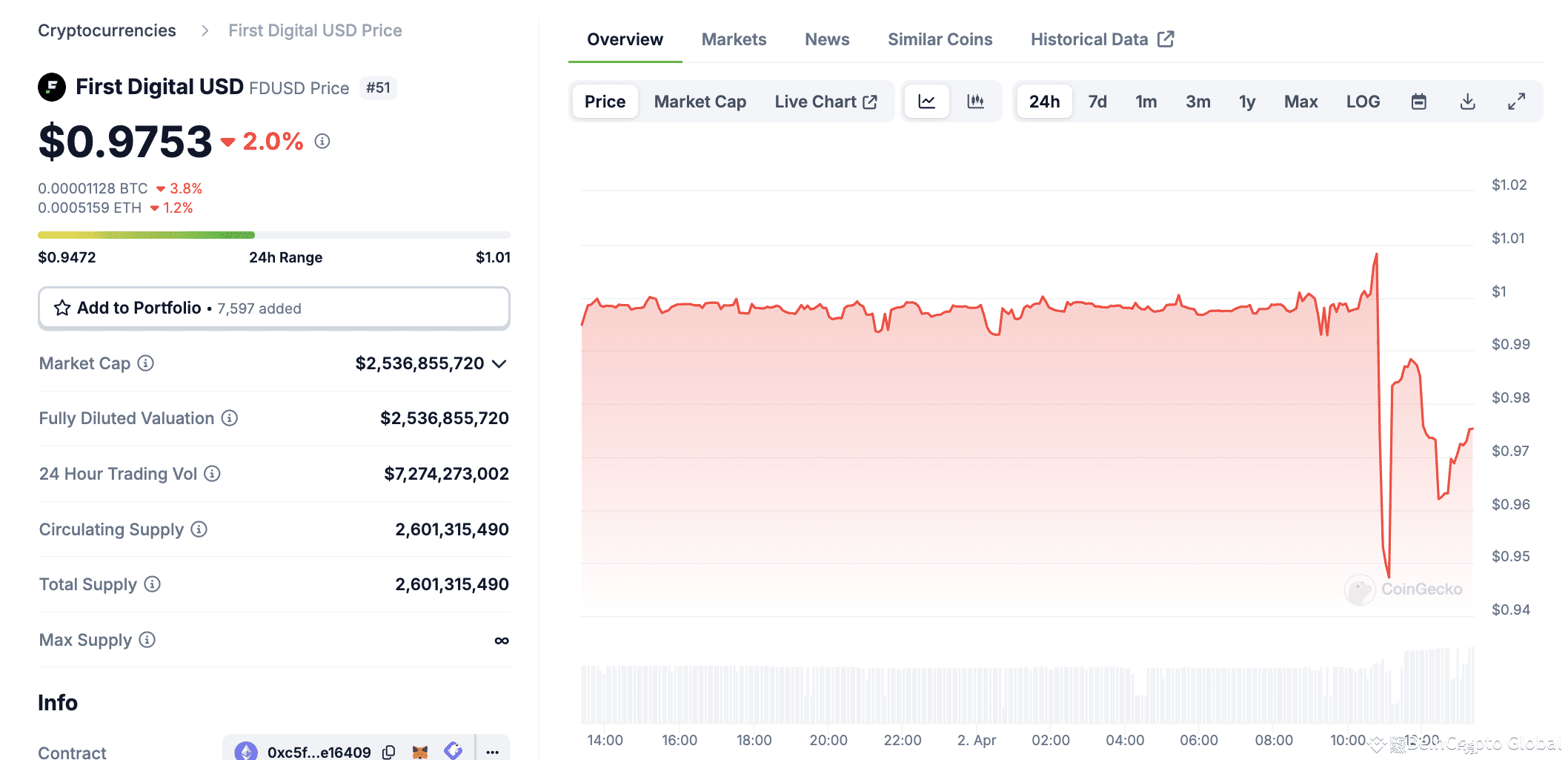The width and height of the screenshot is (1568, 760).
Task: Expand the chart to fullscreen
Action: point(1516,102)
